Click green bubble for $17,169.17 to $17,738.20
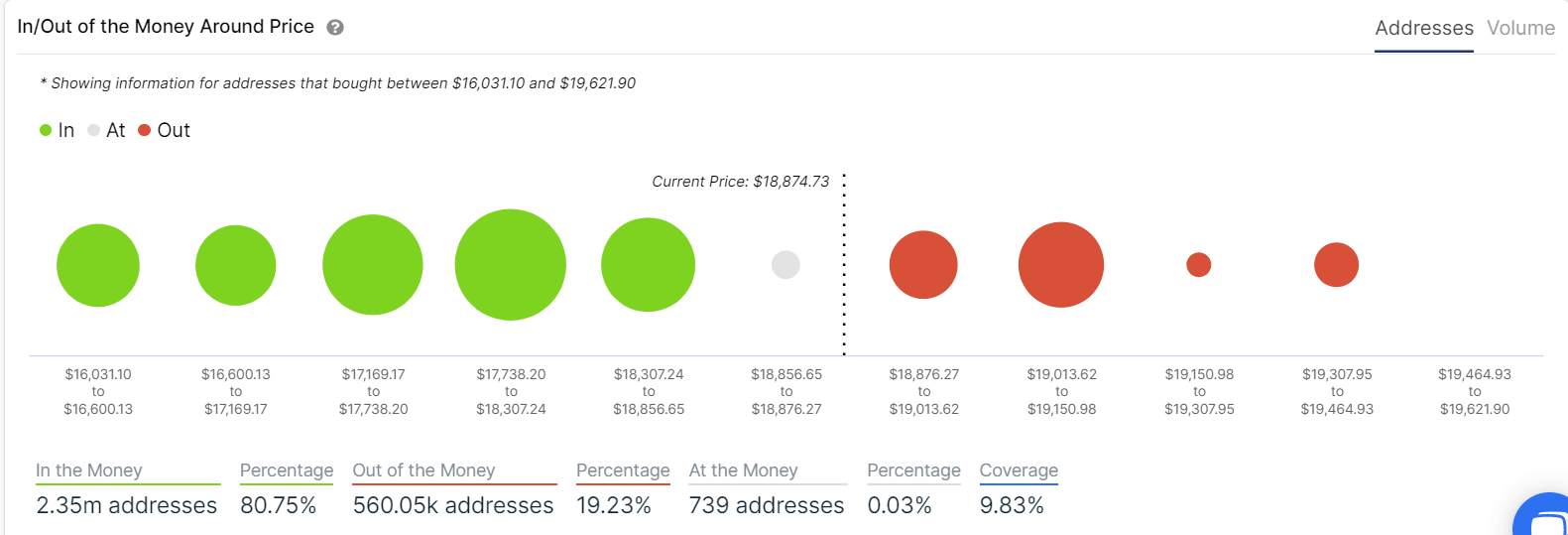 coord(373,265)
